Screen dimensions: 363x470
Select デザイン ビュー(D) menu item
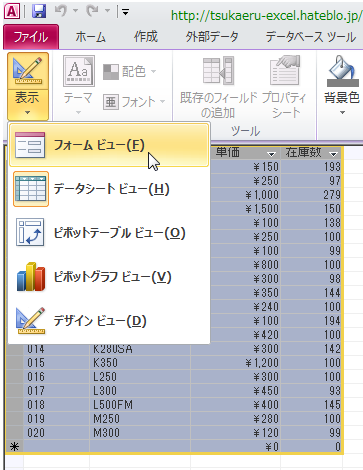tap(109, 321)
